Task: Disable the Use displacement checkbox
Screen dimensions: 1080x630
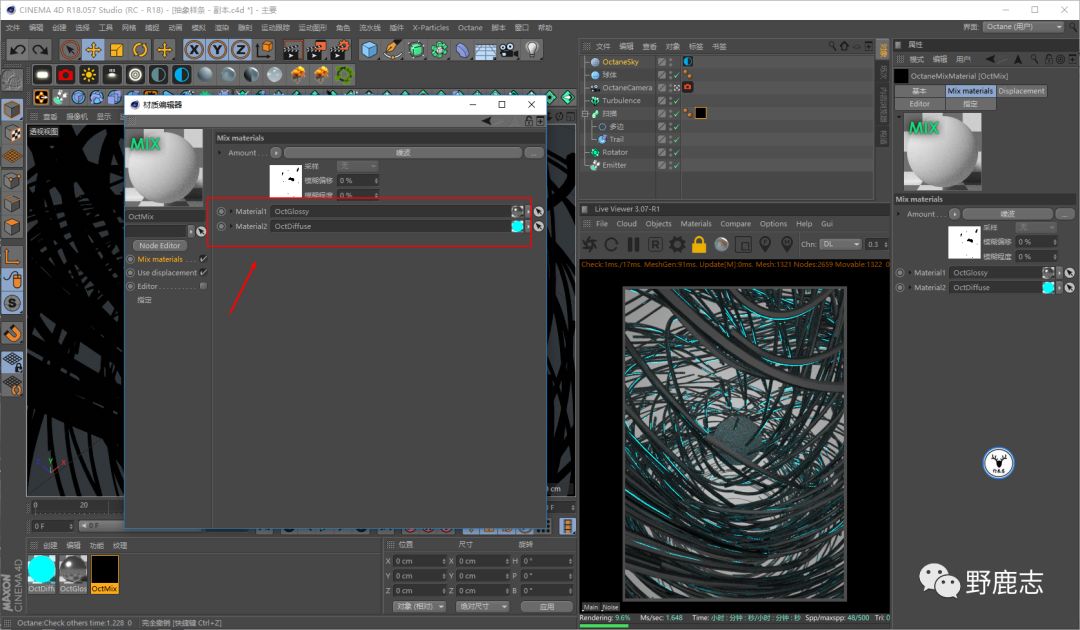Action: coord(203,272)
